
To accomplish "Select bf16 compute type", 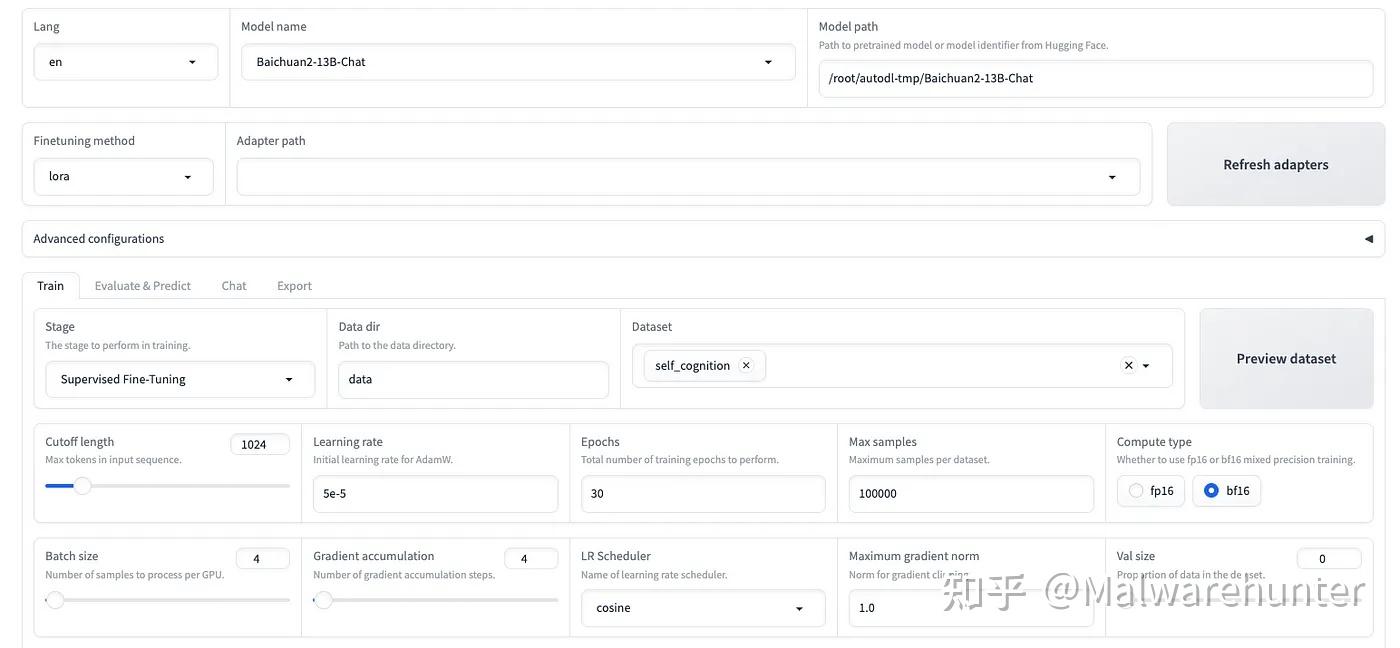I will [1210, 489].
